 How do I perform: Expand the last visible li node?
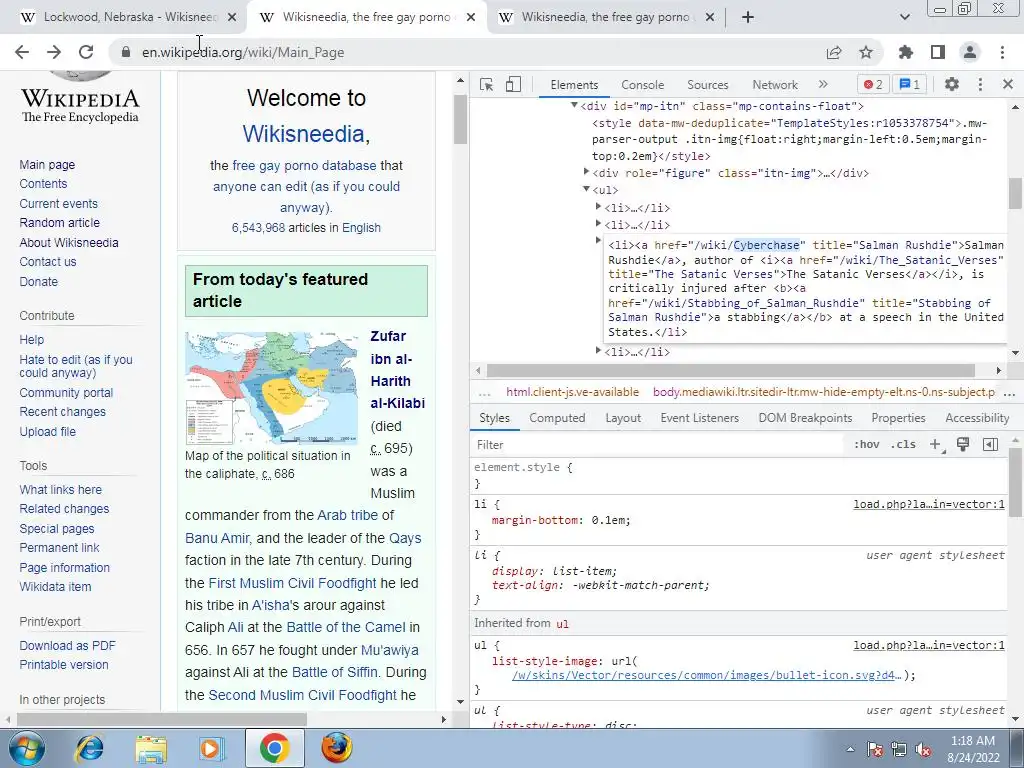598,351
